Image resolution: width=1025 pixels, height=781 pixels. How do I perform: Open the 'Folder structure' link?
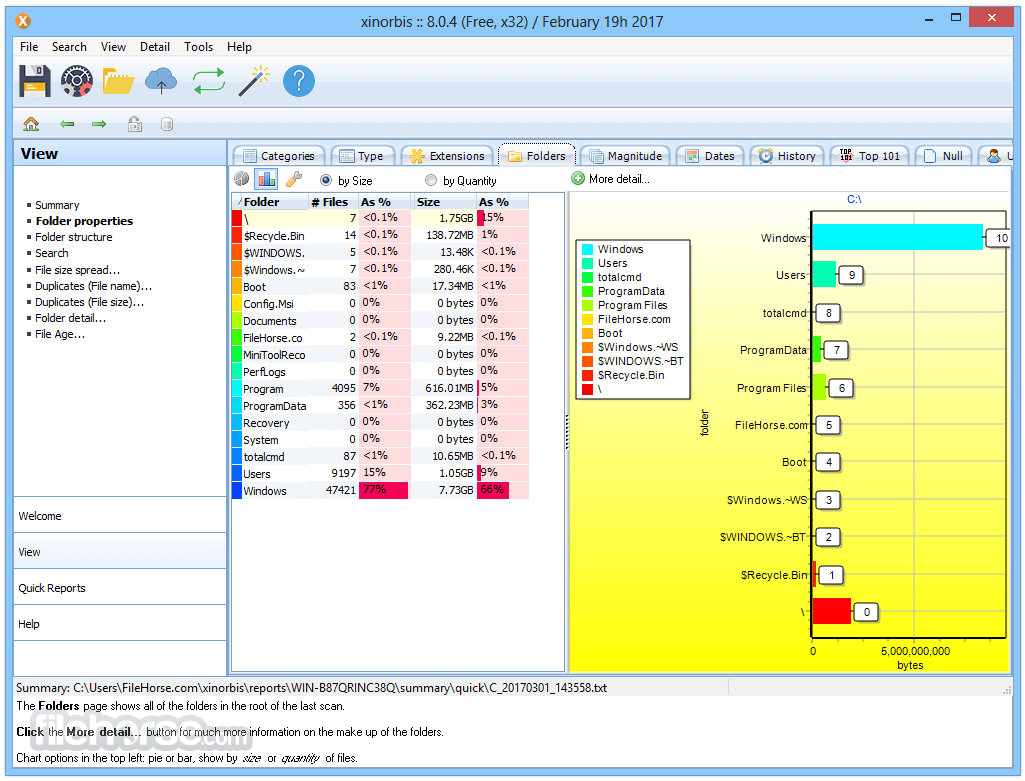point(74,237)
